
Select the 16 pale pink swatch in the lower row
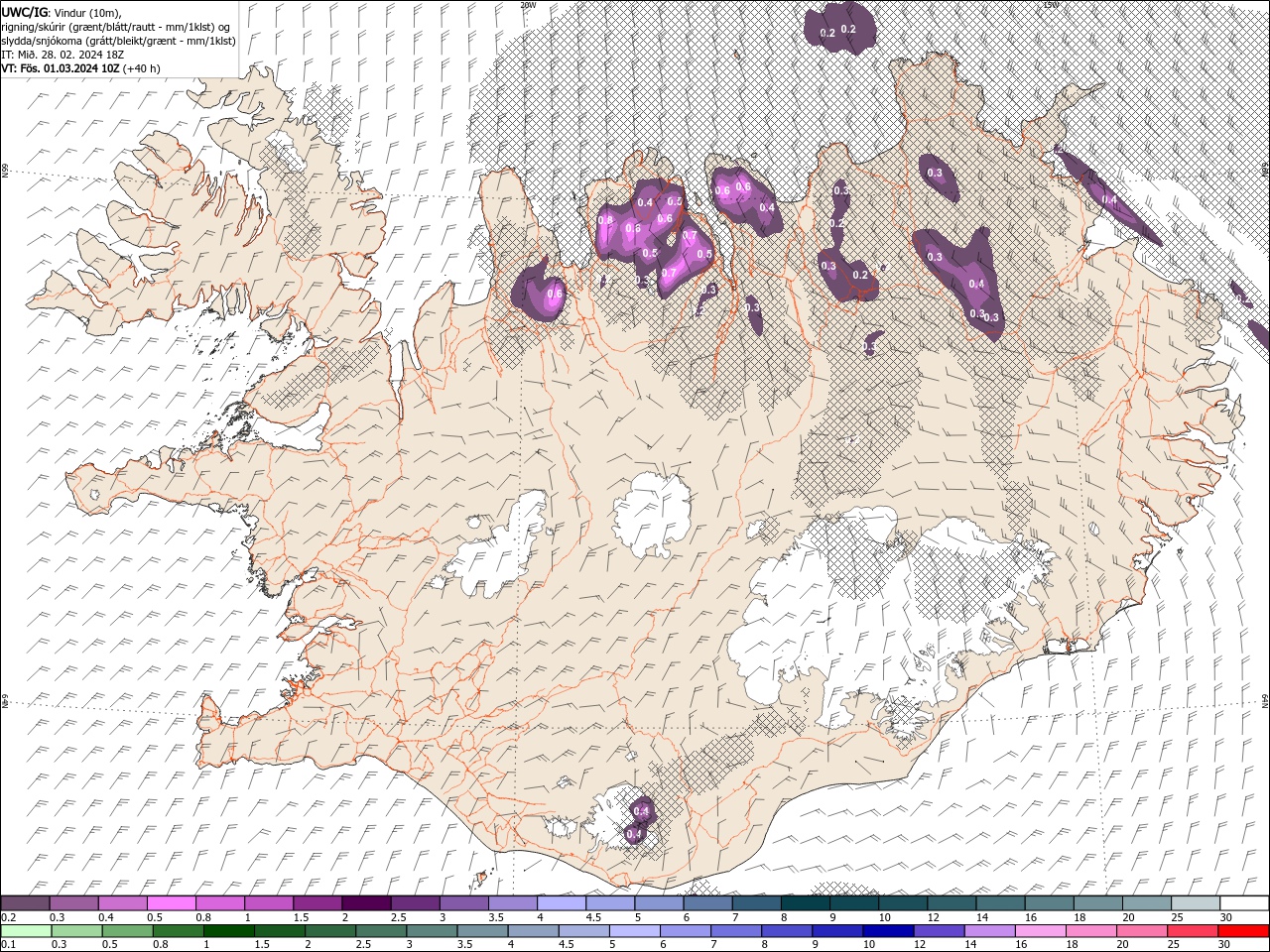(1040, 931)
